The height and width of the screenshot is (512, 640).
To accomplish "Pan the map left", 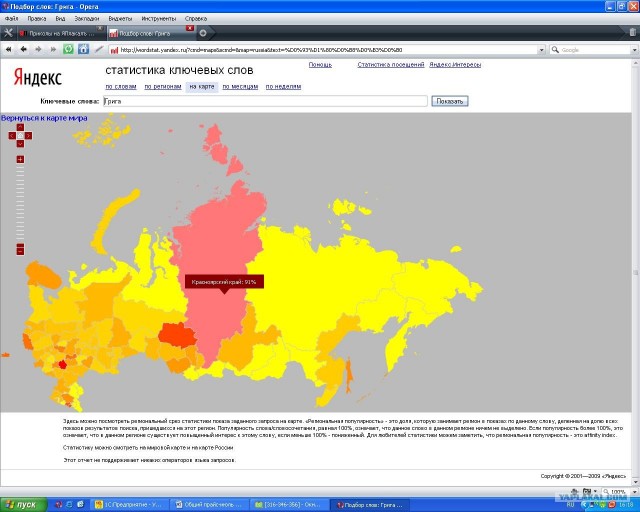I will (12, 136).
